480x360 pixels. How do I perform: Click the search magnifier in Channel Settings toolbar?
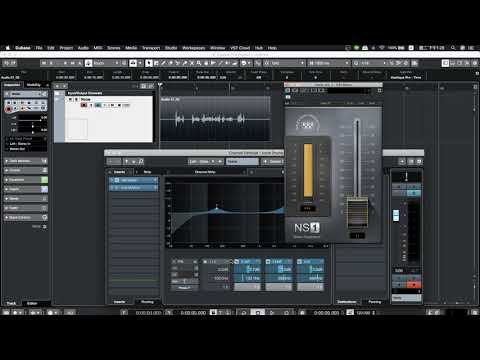click(x=141, y=161)
